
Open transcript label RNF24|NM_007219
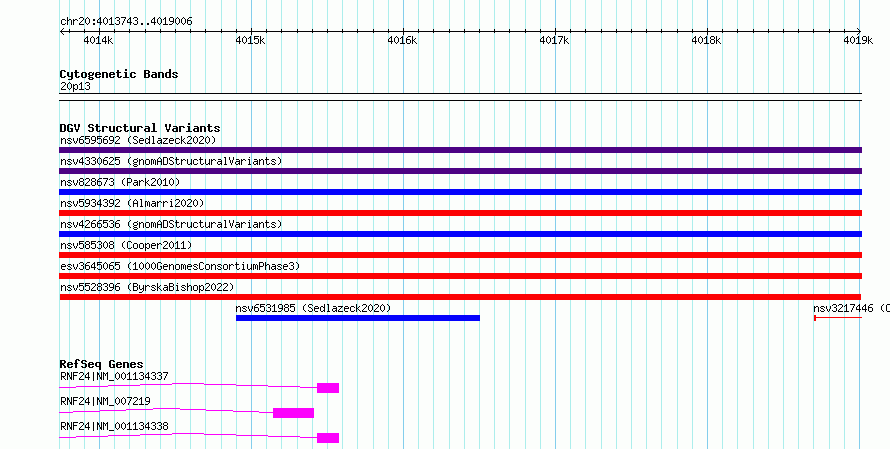105,401
